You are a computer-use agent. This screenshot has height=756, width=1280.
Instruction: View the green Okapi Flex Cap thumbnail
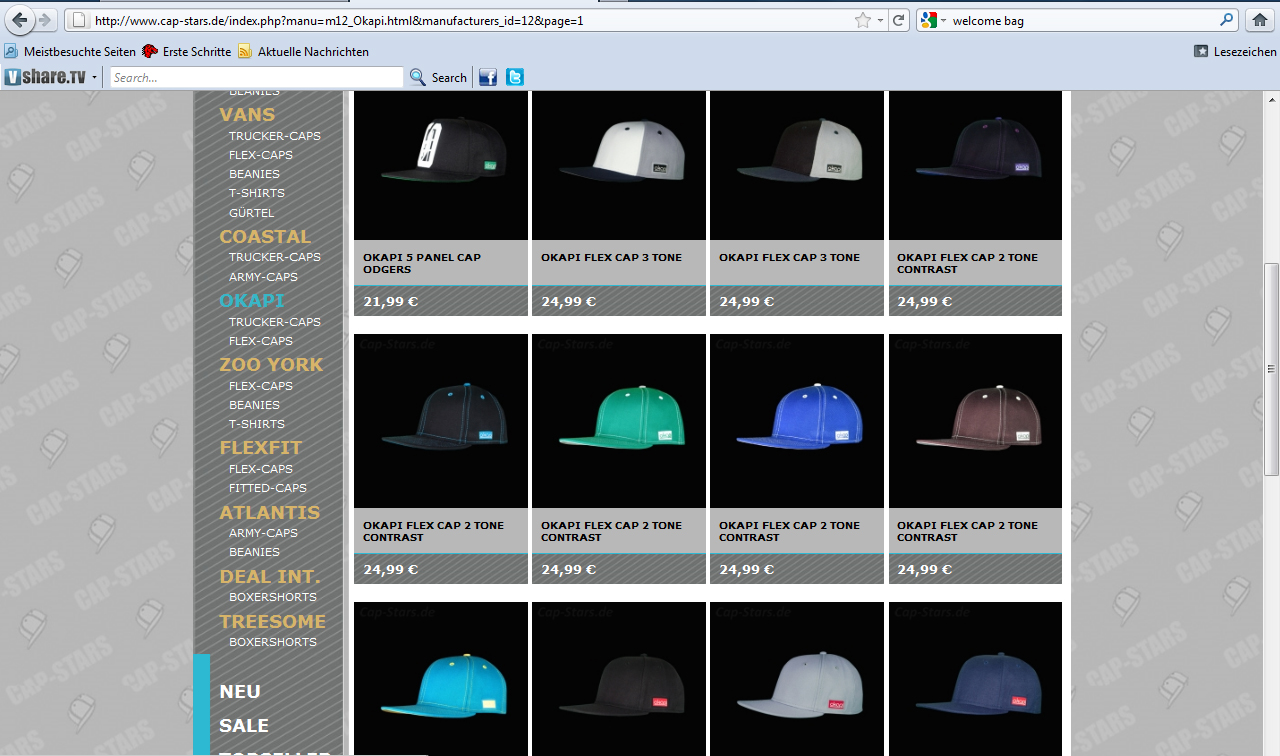618,421
